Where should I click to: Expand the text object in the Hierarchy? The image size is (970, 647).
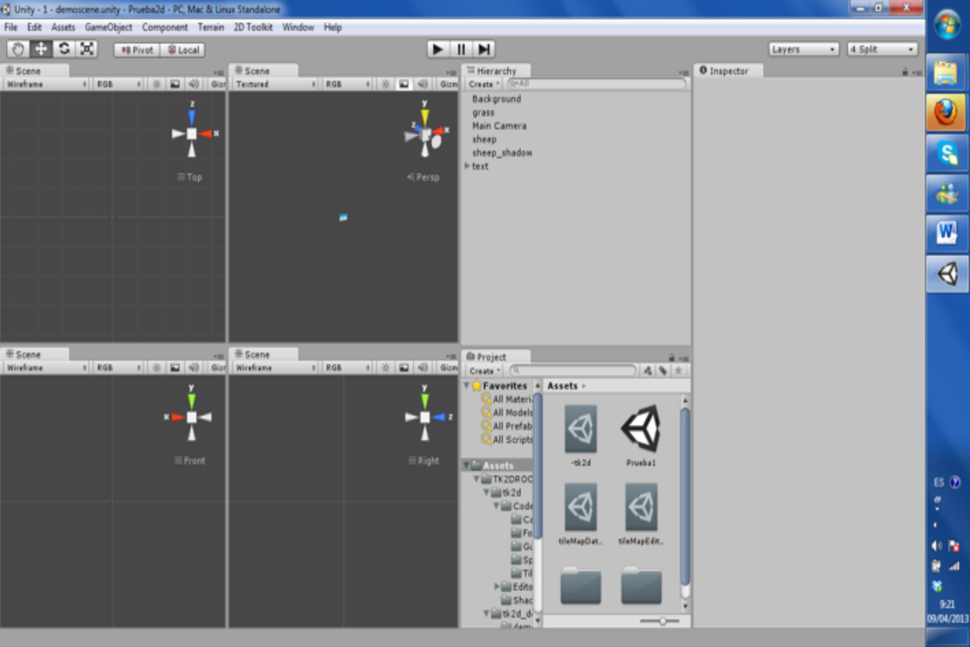tap(465, 166)
